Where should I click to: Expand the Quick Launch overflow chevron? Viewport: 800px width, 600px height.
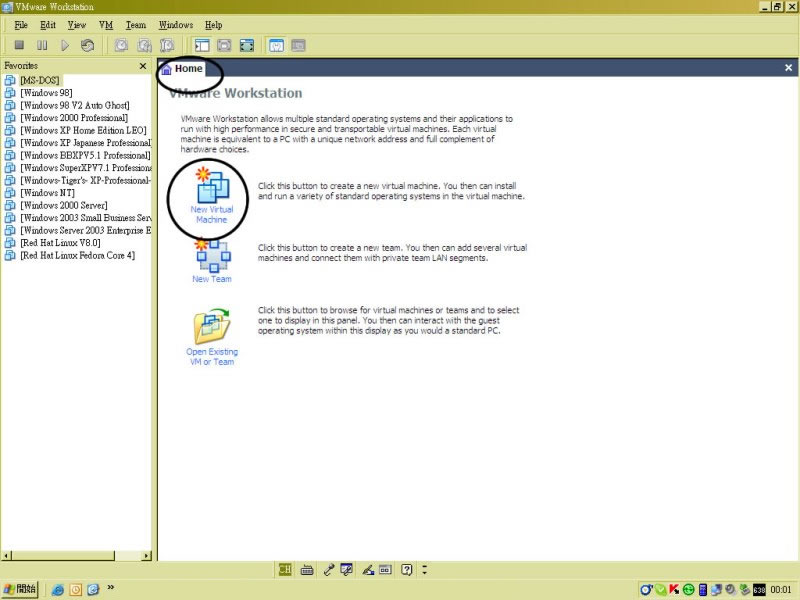pos(111,587)
